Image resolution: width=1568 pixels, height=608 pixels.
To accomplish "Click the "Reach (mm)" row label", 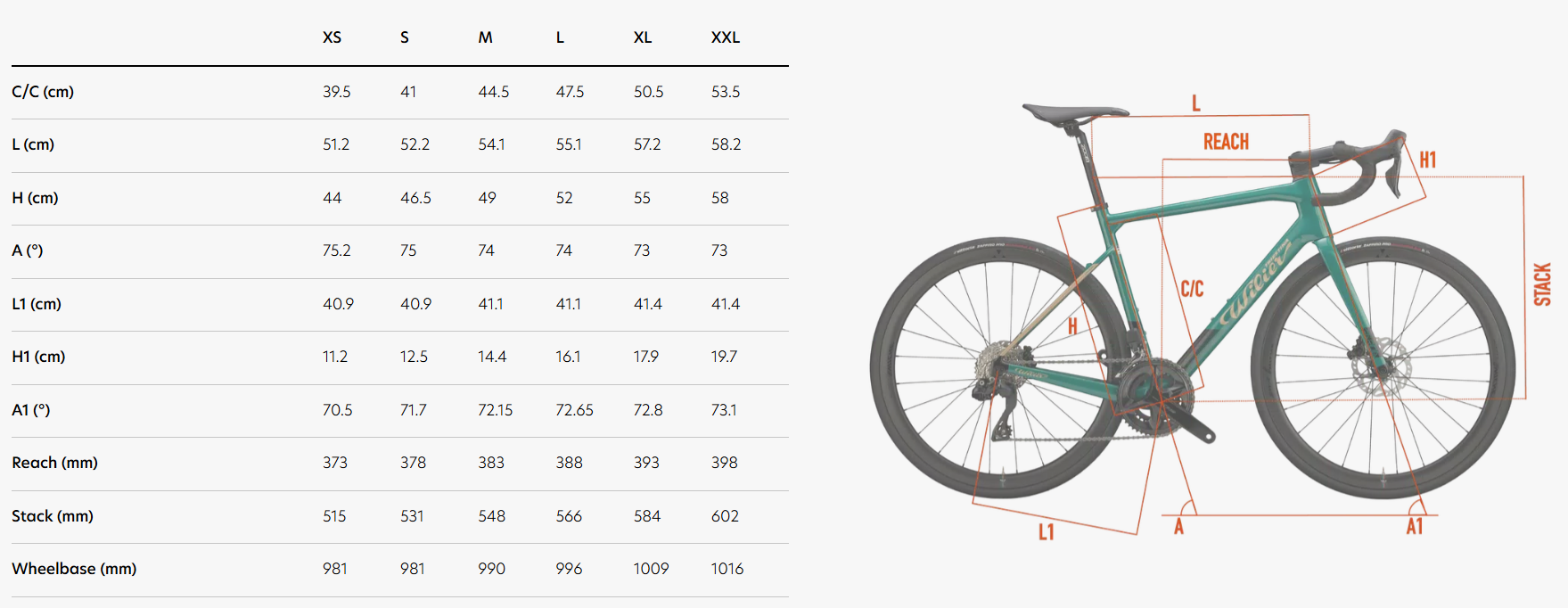I will pyautogui.click(x=54, y=463).
